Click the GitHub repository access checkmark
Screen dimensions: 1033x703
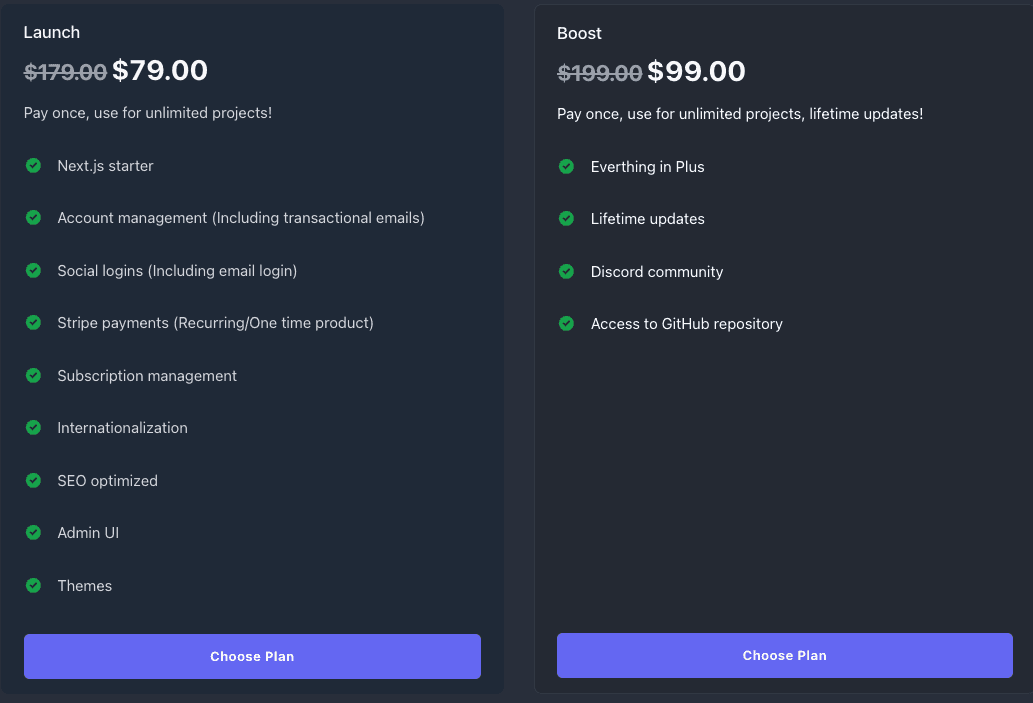tap(566, 323)
